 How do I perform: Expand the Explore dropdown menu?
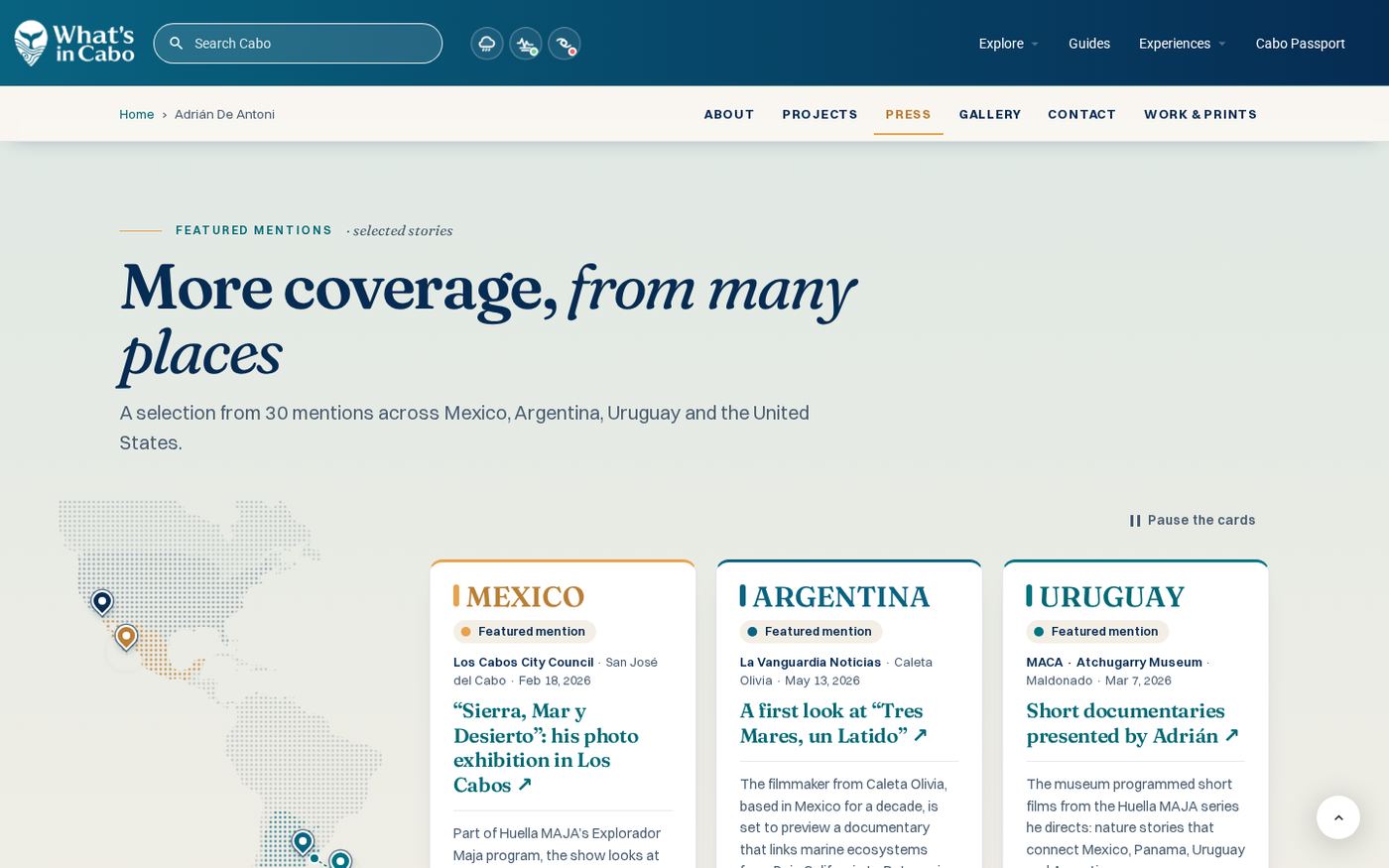[1008, 44]
